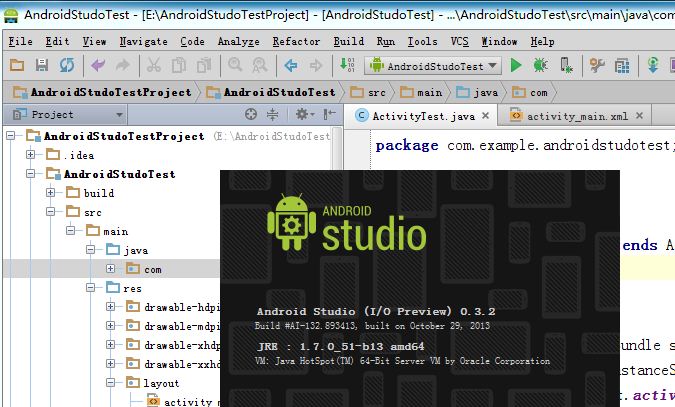Open the Tools menu

(x=422, y=41)
